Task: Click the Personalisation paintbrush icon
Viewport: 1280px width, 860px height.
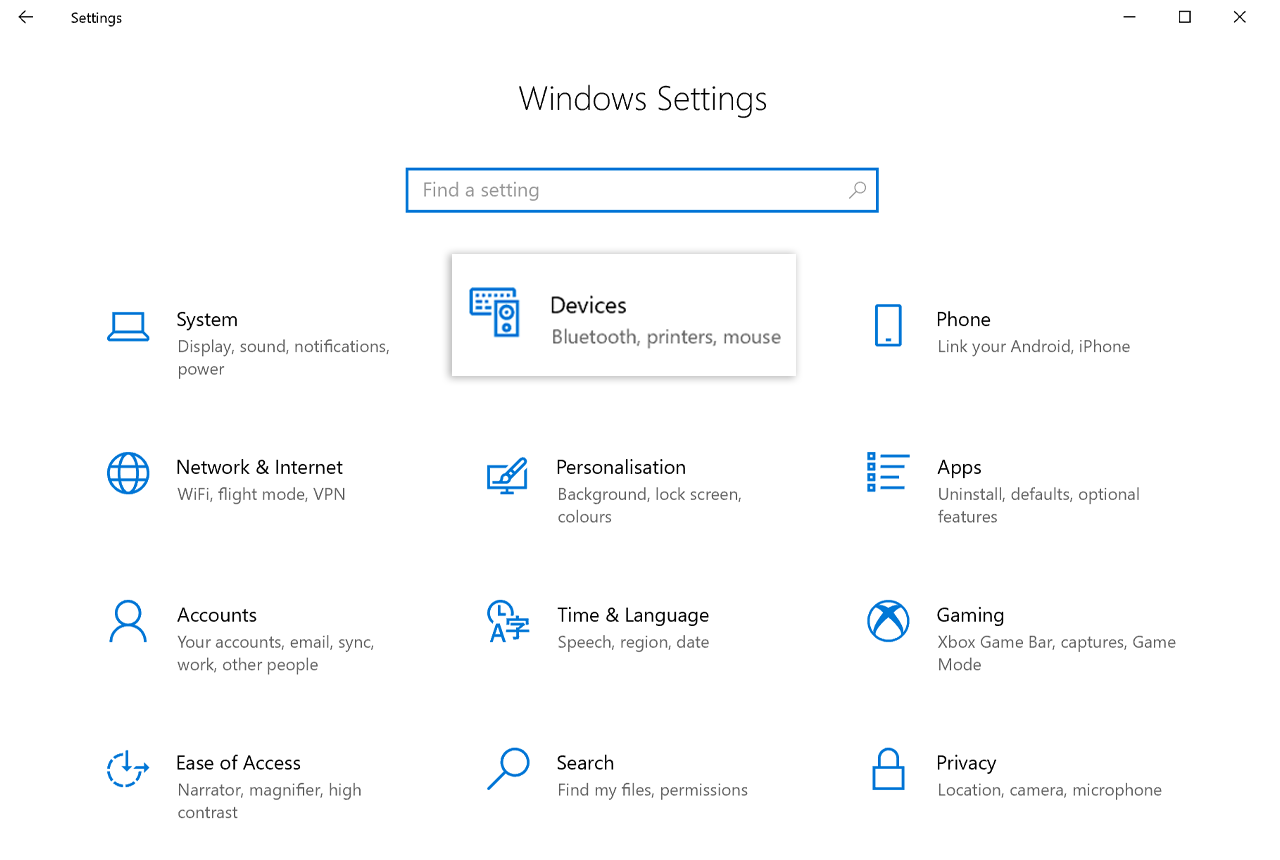Action: [507, 474]
